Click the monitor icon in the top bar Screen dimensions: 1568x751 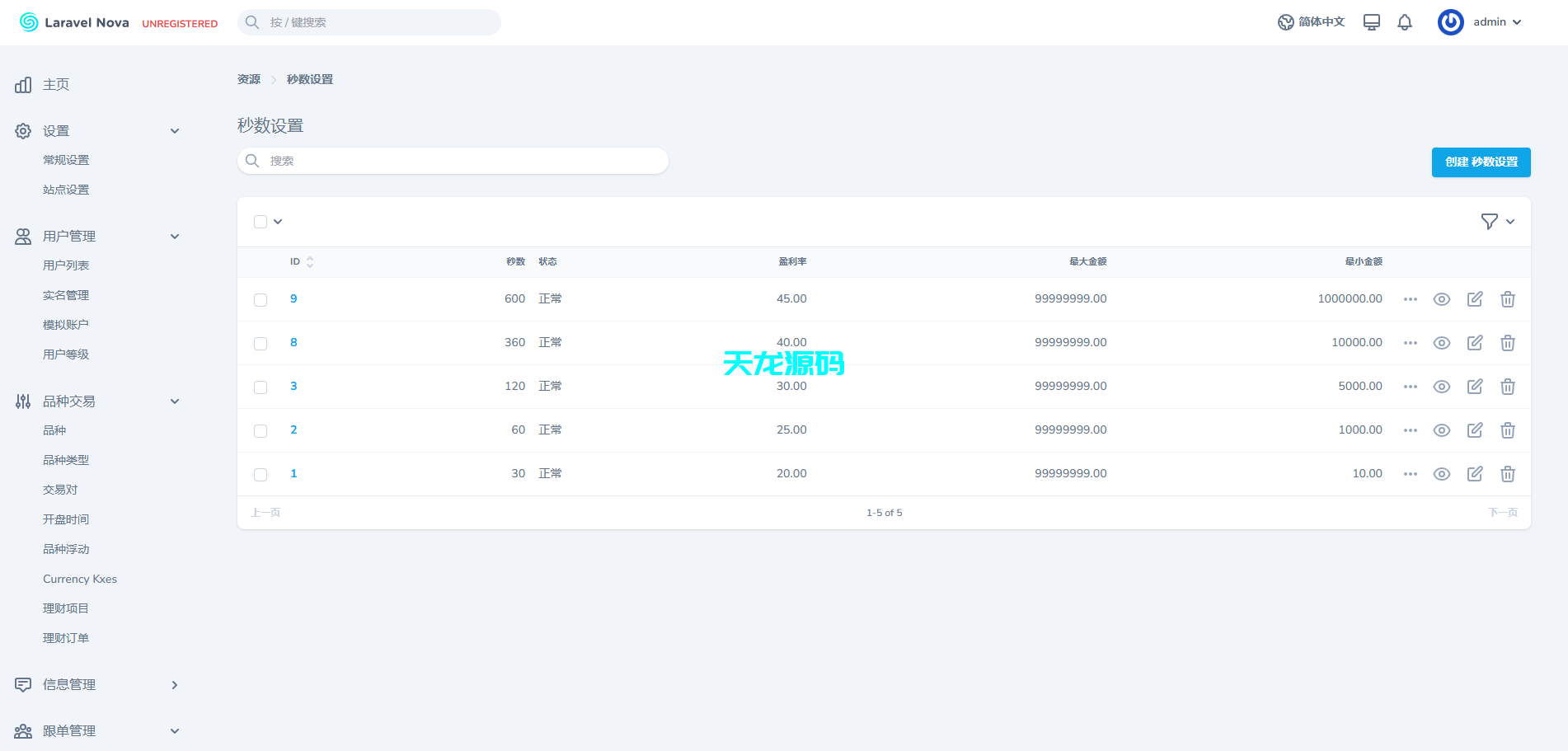click(x=1371, y=22)
